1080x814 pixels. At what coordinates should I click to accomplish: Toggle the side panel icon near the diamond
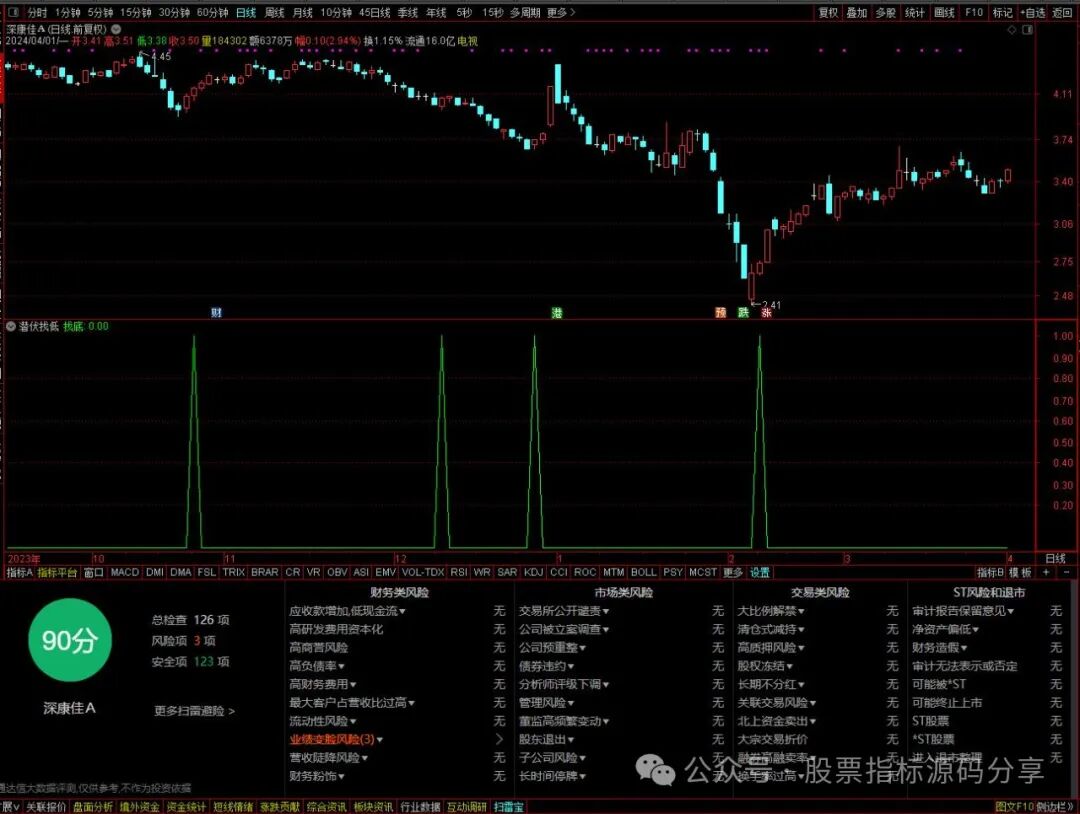(x=1028, y=30)
